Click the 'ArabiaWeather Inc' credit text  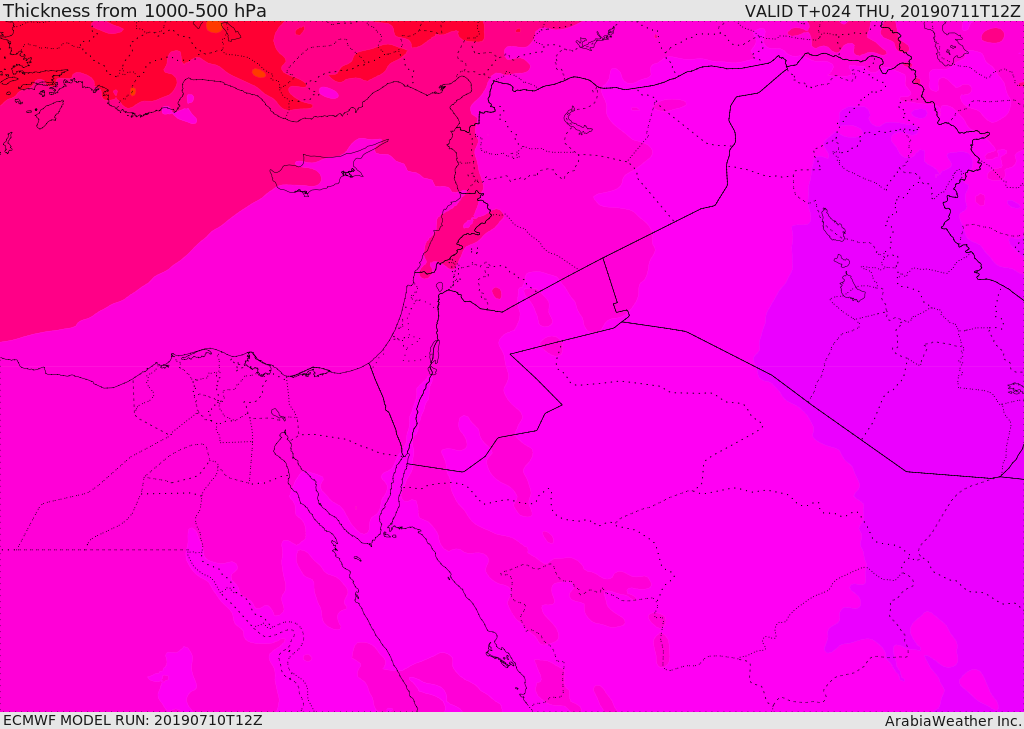[952, 721]
